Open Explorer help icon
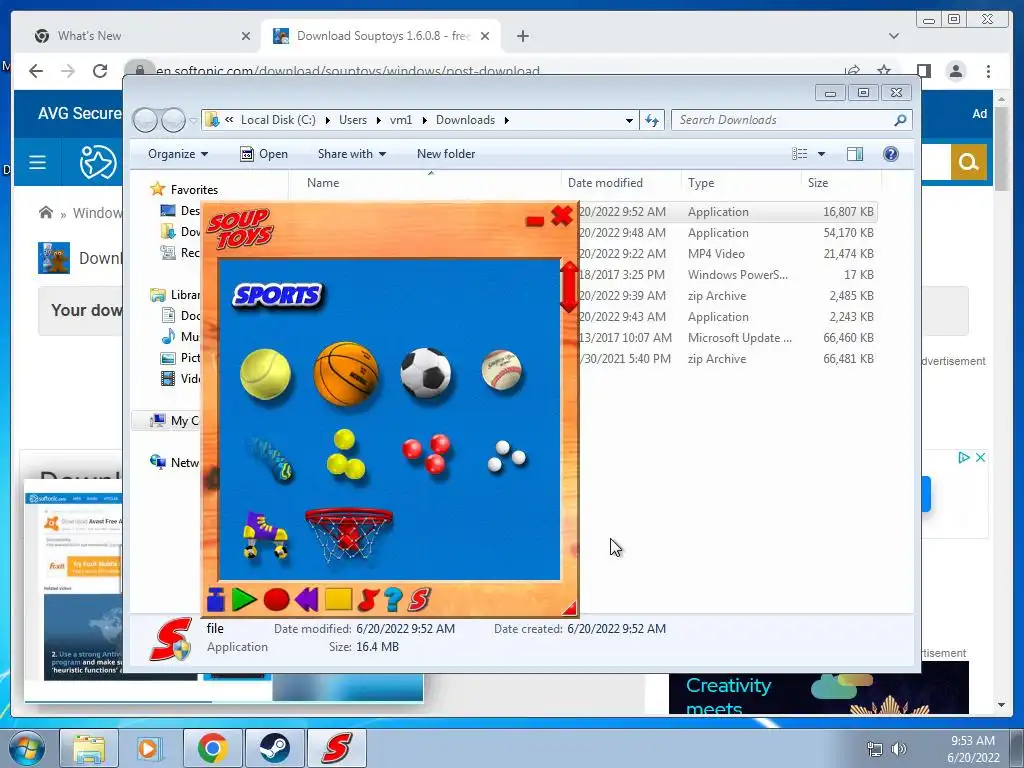 coord(891,153)
